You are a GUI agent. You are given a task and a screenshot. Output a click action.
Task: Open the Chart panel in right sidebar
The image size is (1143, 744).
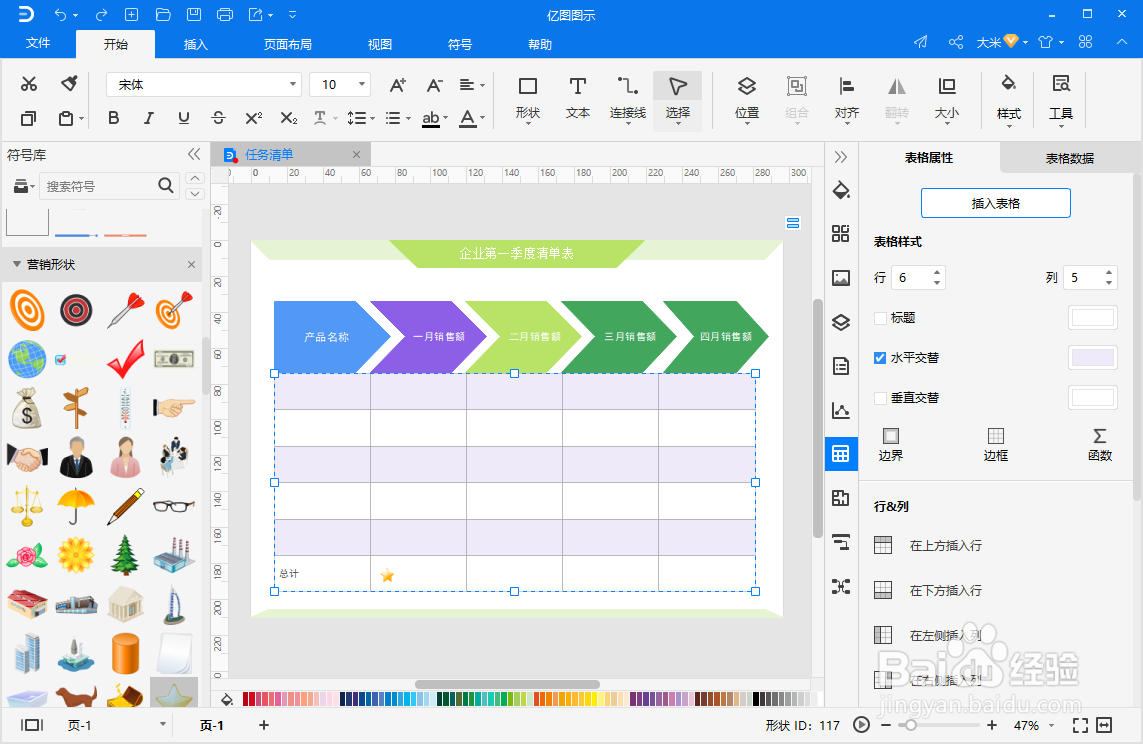[840, 410]
